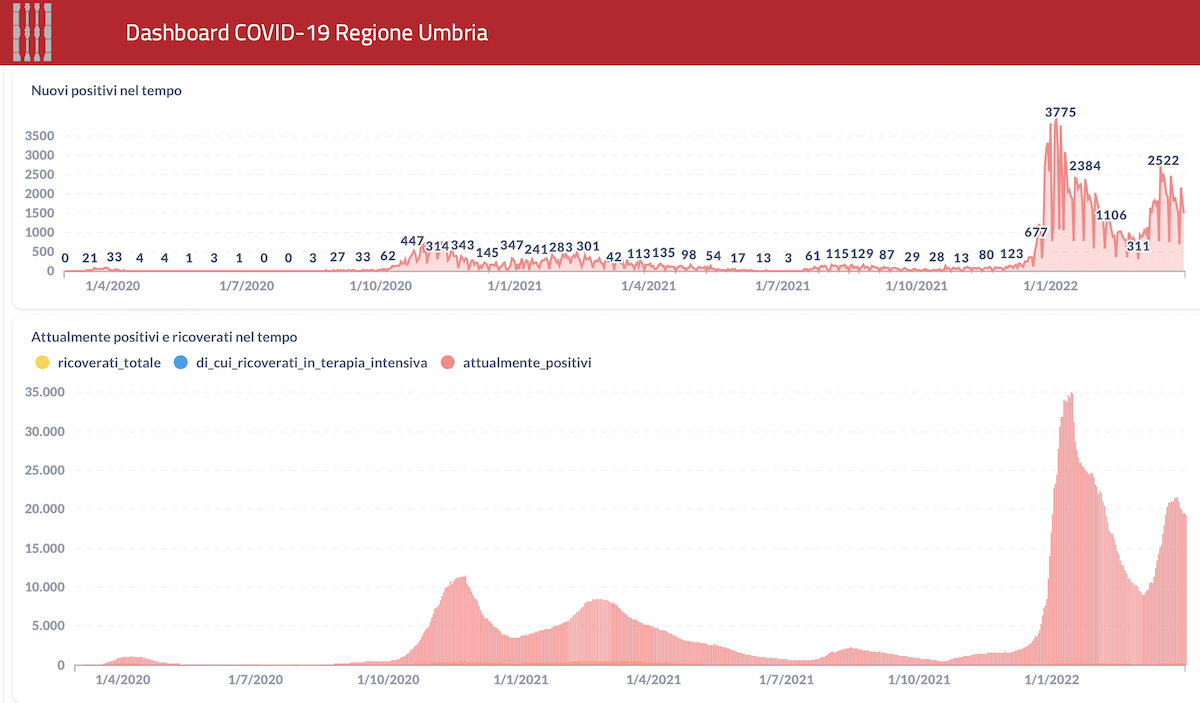
Task: Click 1/7/2021 on the bottom chart x-axis
Action: pyautogui.click(x=784, y=680)
